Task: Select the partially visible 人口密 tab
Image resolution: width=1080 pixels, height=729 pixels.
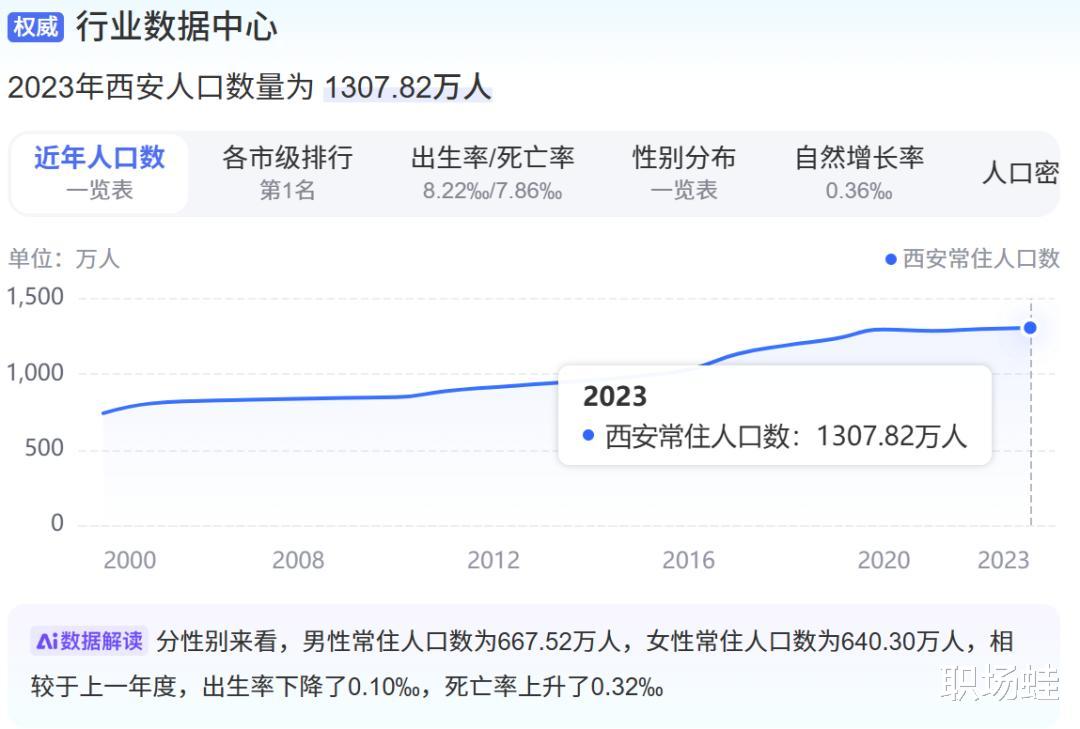Action: point(1020,172)
